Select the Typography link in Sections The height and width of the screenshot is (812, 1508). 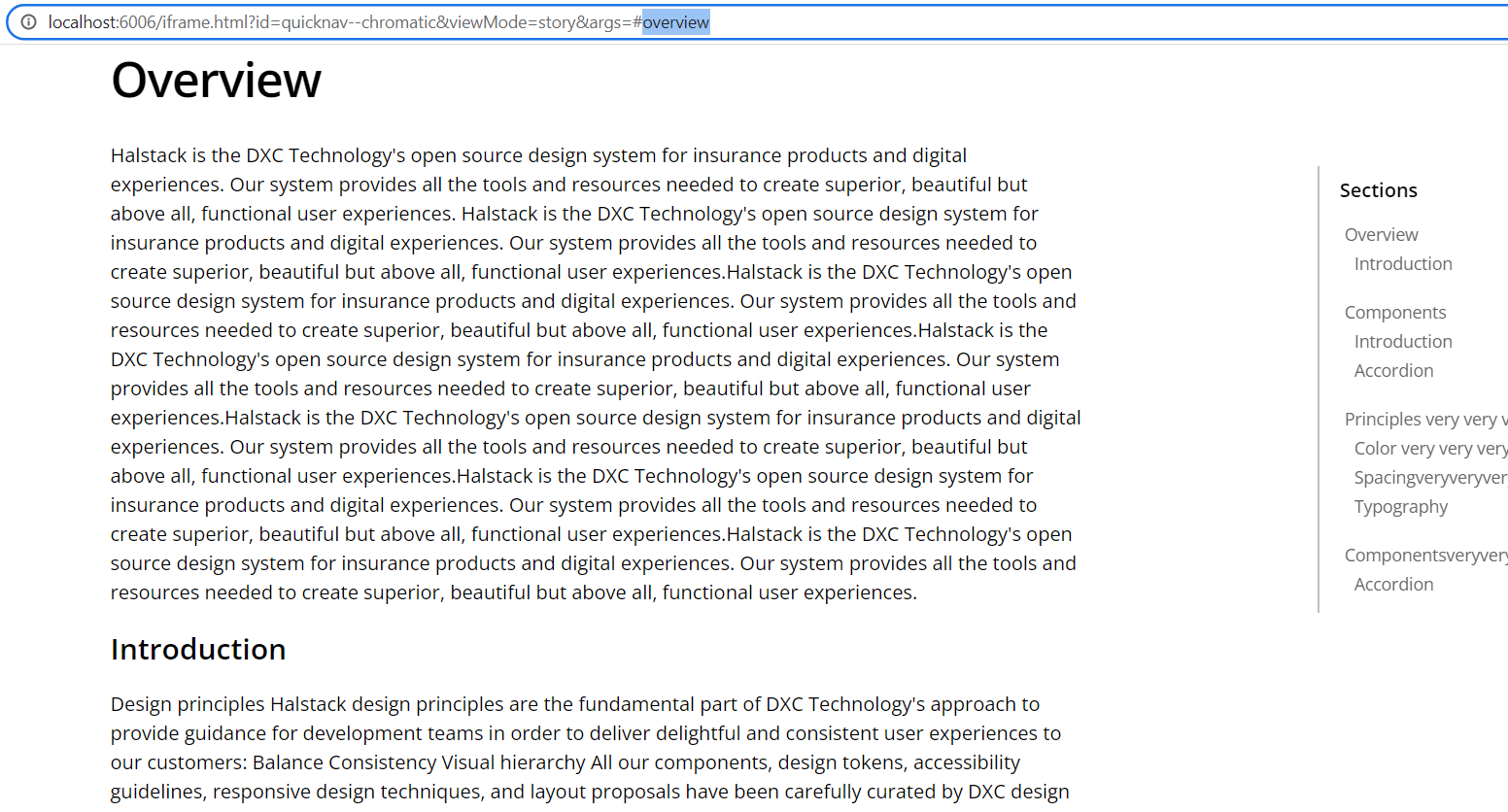point(1400,506)
